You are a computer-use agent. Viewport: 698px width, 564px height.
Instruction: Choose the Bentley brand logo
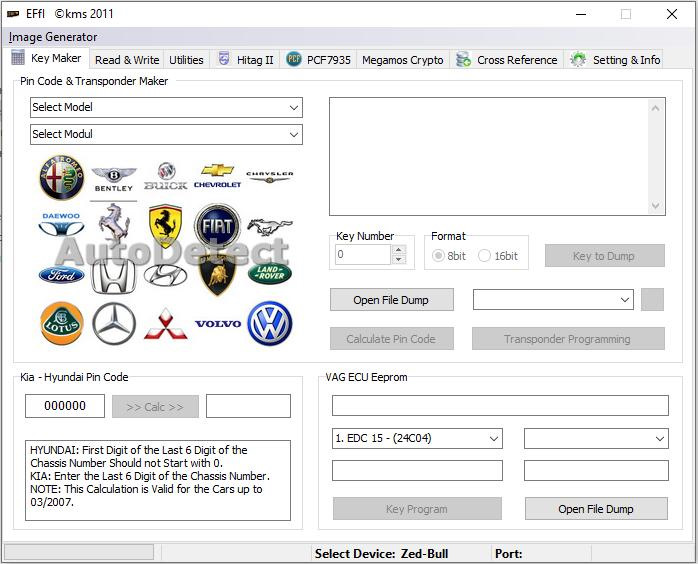pyautogui.click(x=114, y=179)
